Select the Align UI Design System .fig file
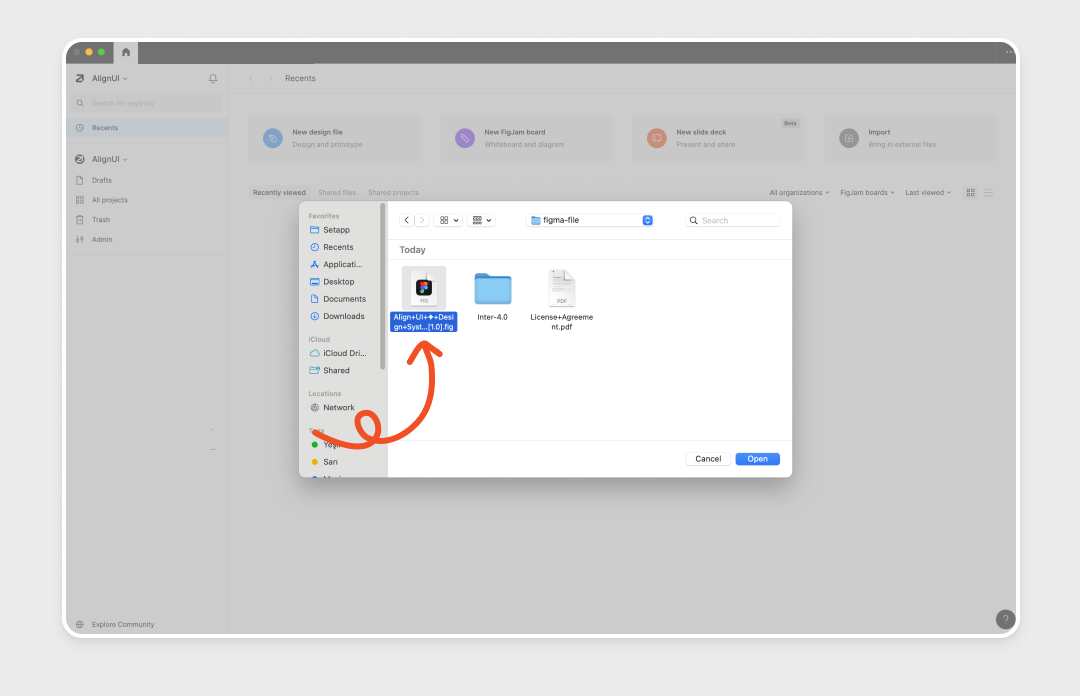The width and height of the screenshot is (1080, 696). coord(424,289)
